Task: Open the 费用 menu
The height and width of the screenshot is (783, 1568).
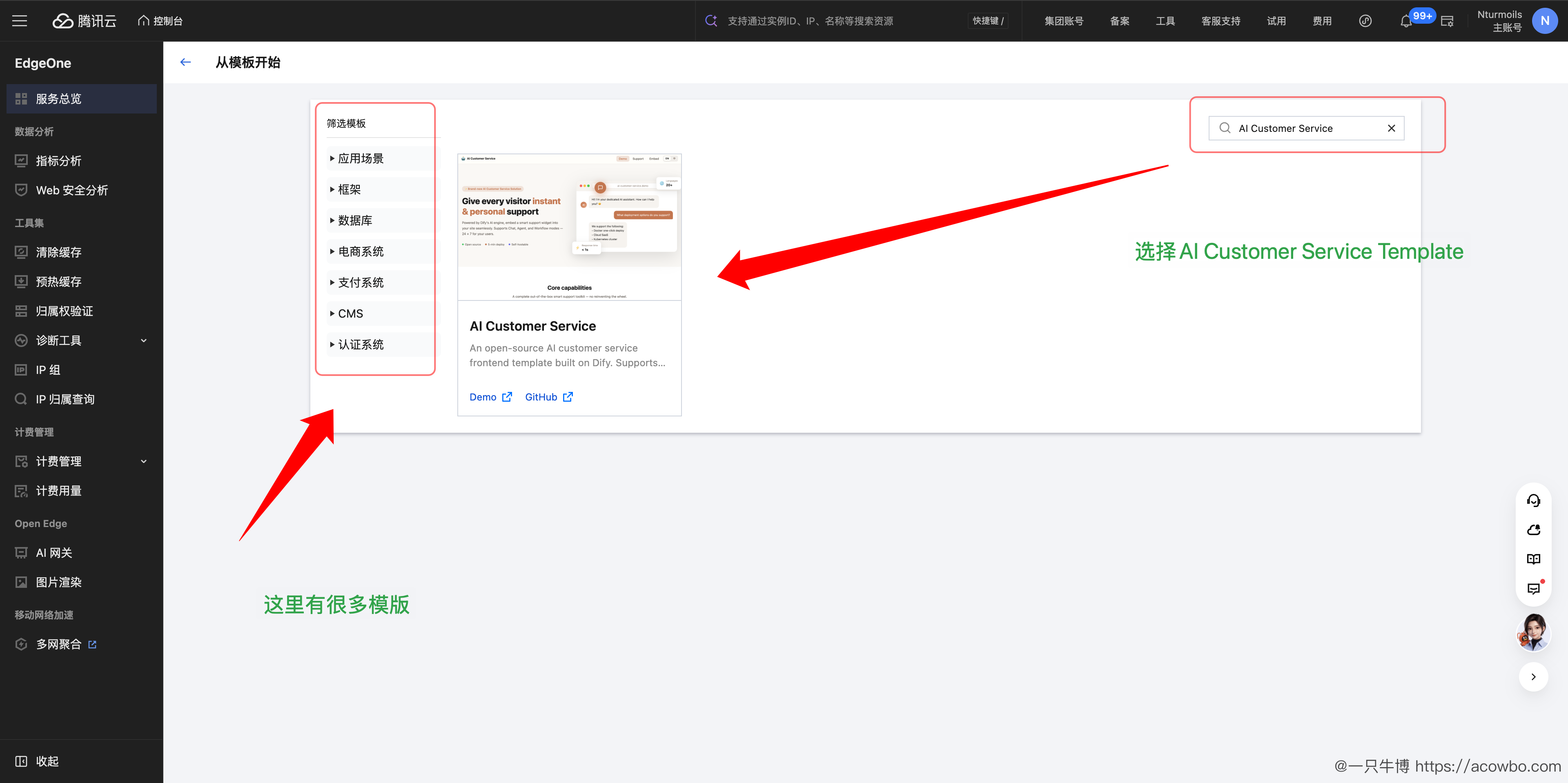Action: [1321, 21]
